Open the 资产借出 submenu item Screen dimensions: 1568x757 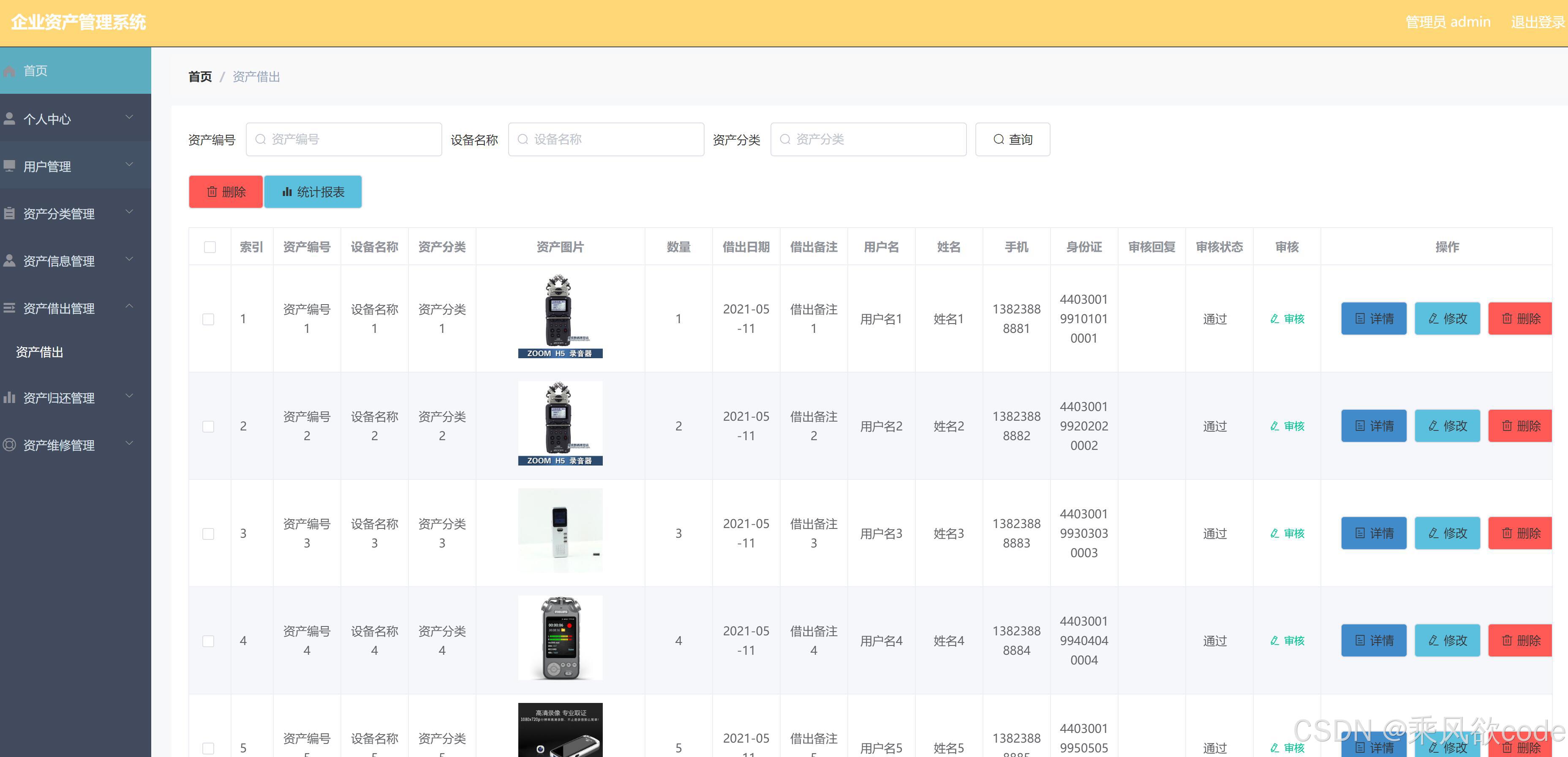(40, 352)
